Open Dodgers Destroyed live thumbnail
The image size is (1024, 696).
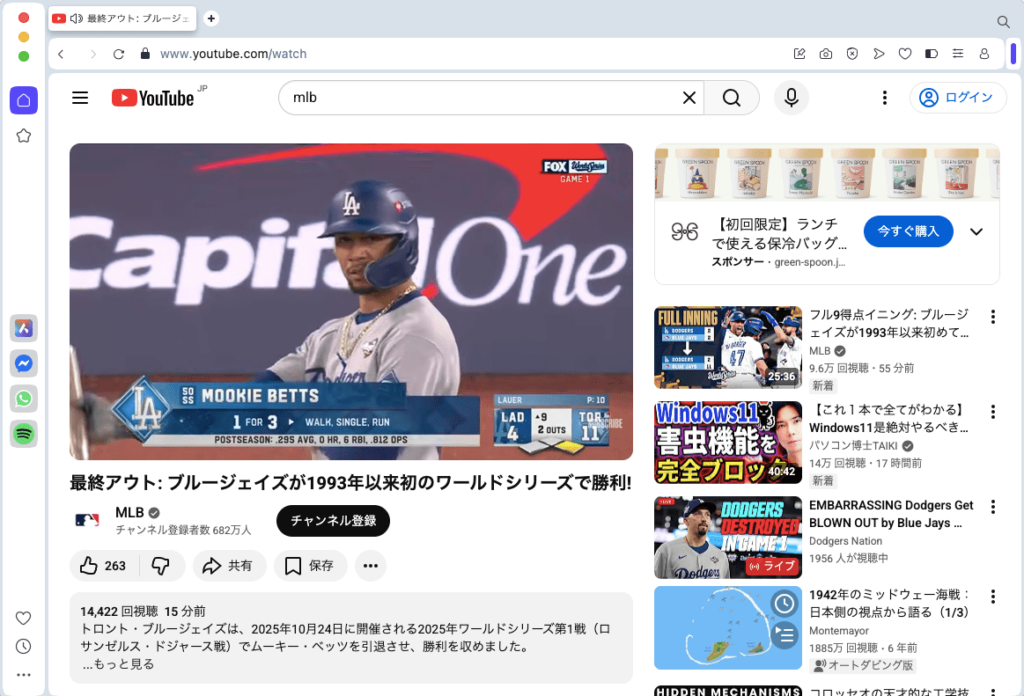728,537
